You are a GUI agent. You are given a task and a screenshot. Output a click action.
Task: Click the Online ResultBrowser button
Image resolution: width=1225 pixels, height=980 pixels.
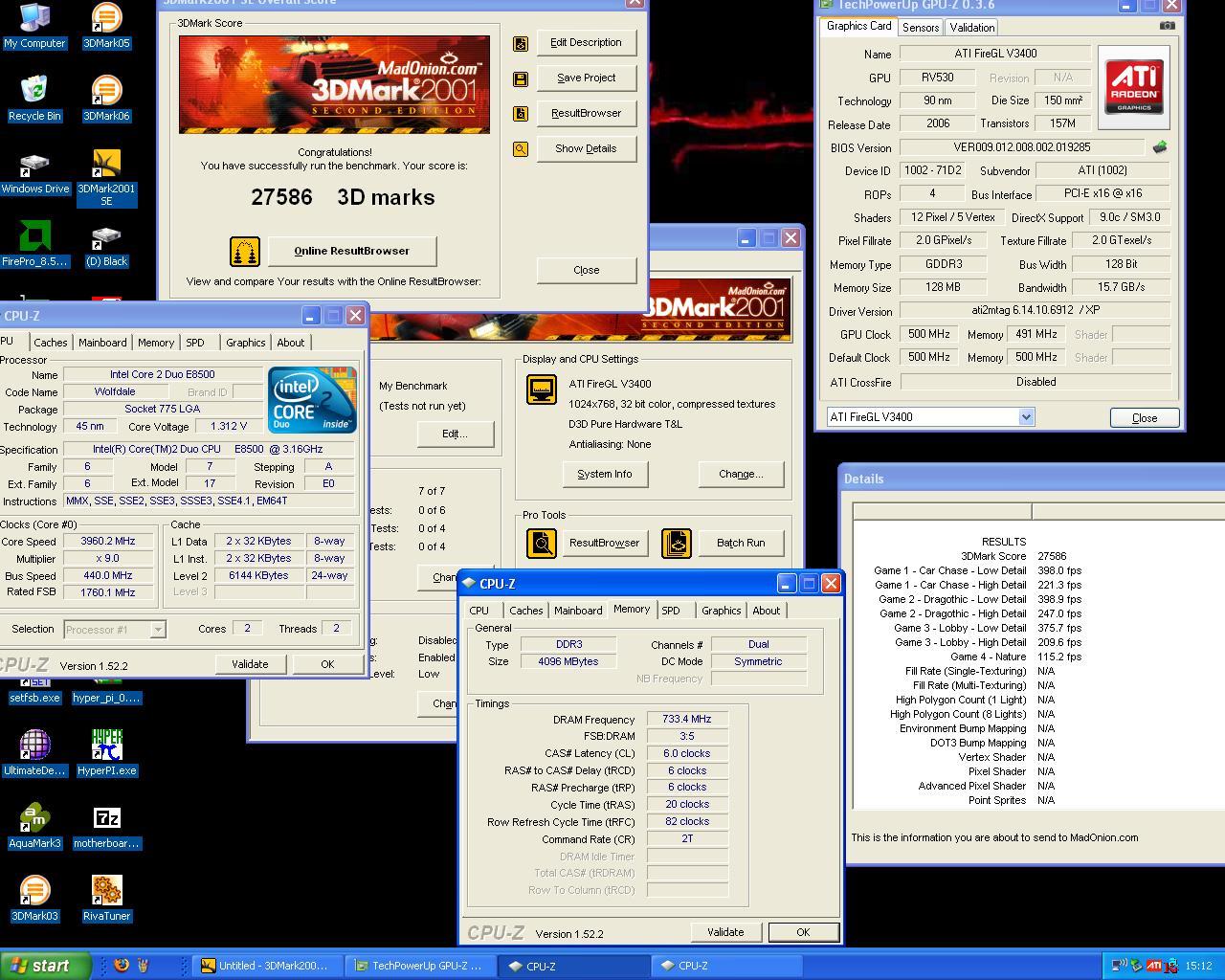(351, 252)
